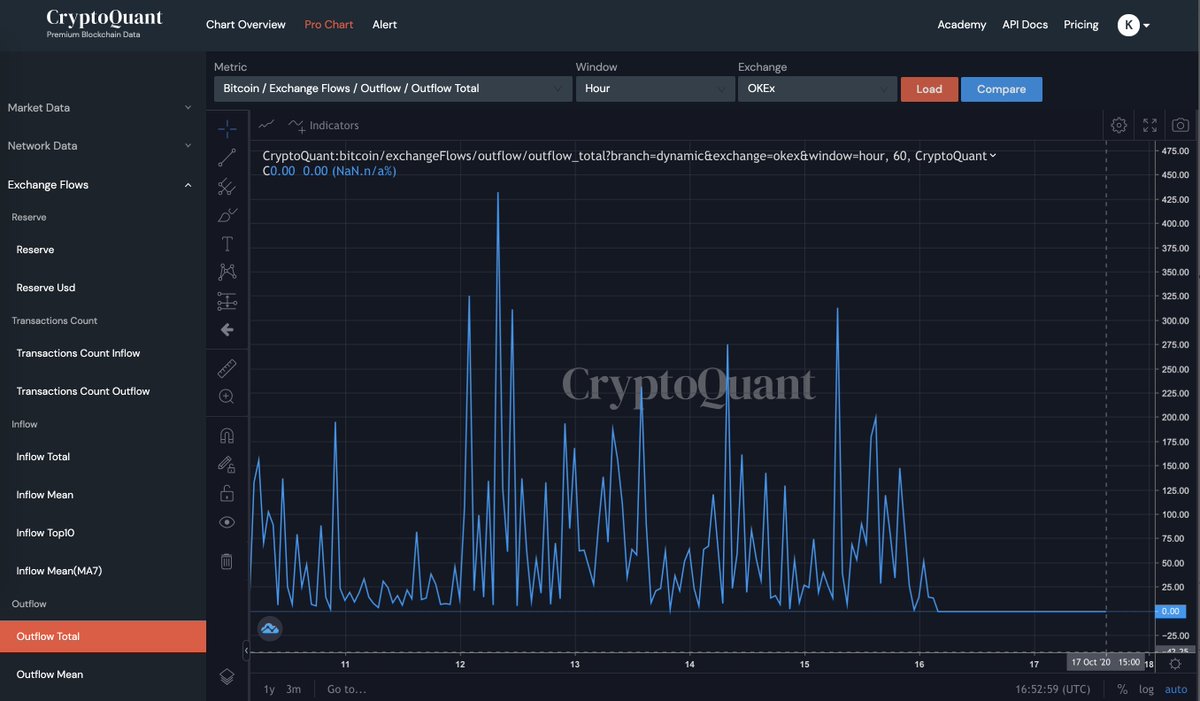Toggle lock all drawing tools
The width and height of the screenshot is (1200, 701).
point(227,493)
